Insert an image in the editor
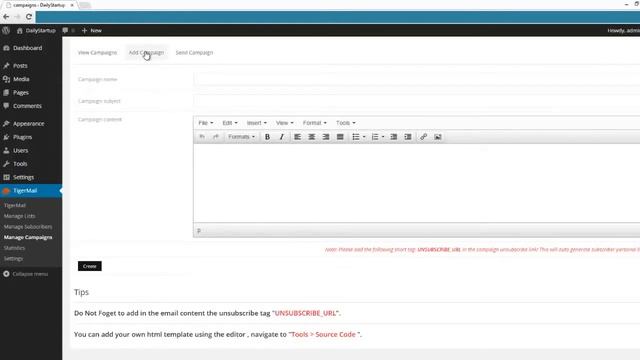640x360 pixels. (x=438, y=137)
